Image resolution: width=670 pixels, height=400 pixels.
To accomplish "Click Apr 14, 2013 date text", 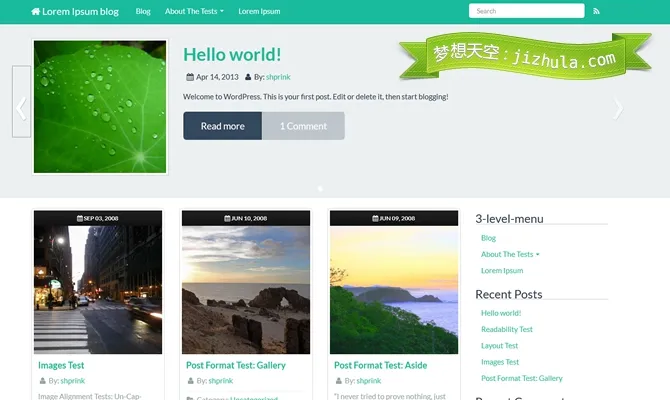I will coord(217,77).
